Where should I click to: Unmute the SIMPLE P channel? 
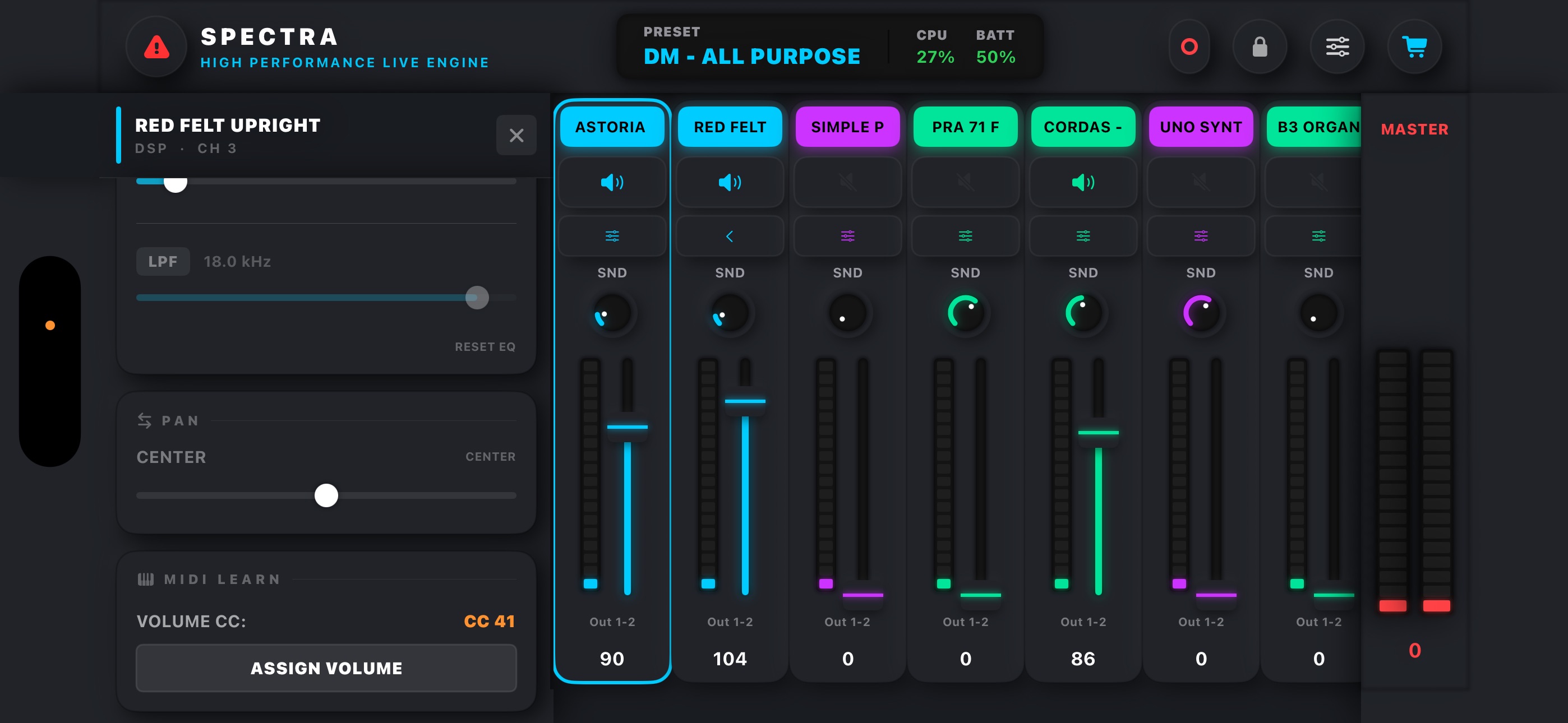(847, 182)
